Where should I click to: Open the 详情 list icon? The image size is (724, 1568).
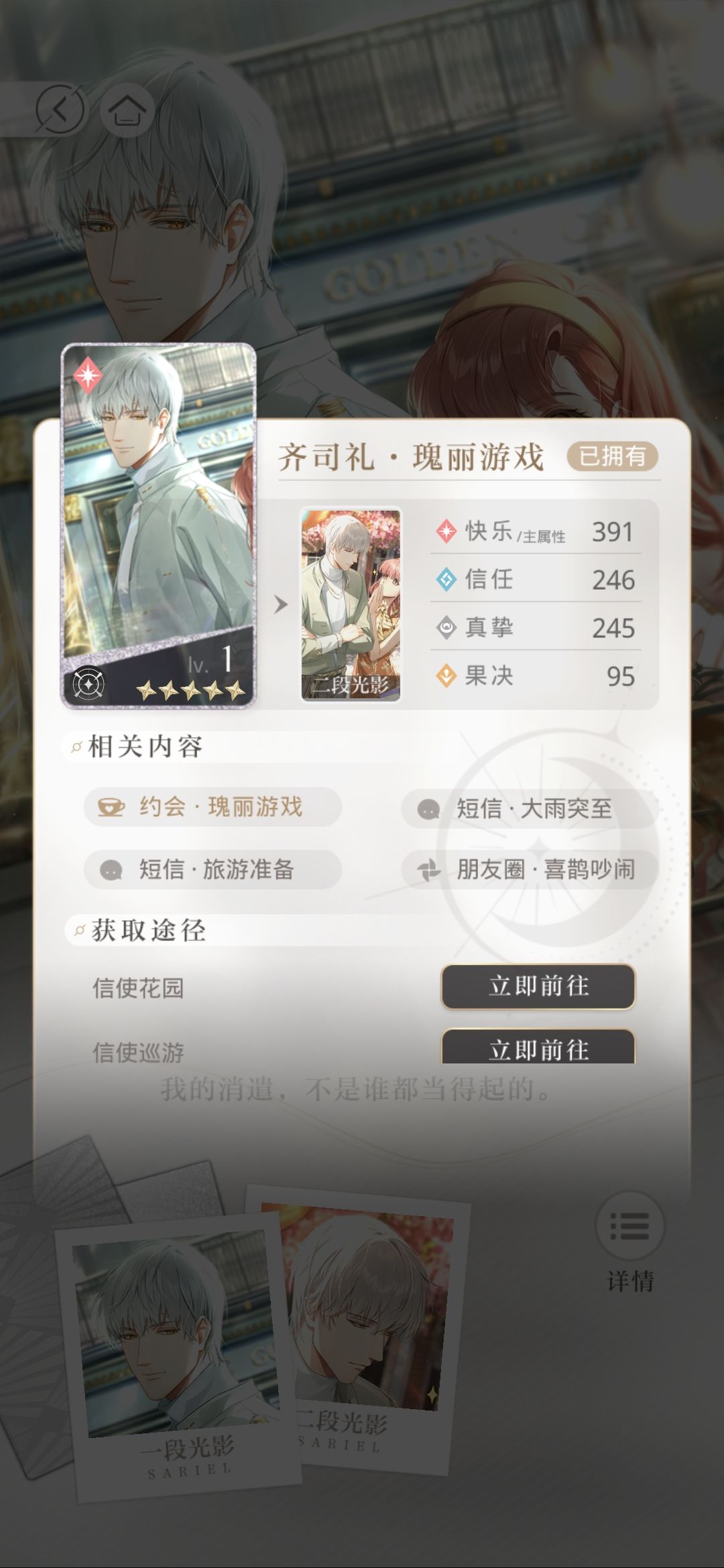pos(629,1226)
